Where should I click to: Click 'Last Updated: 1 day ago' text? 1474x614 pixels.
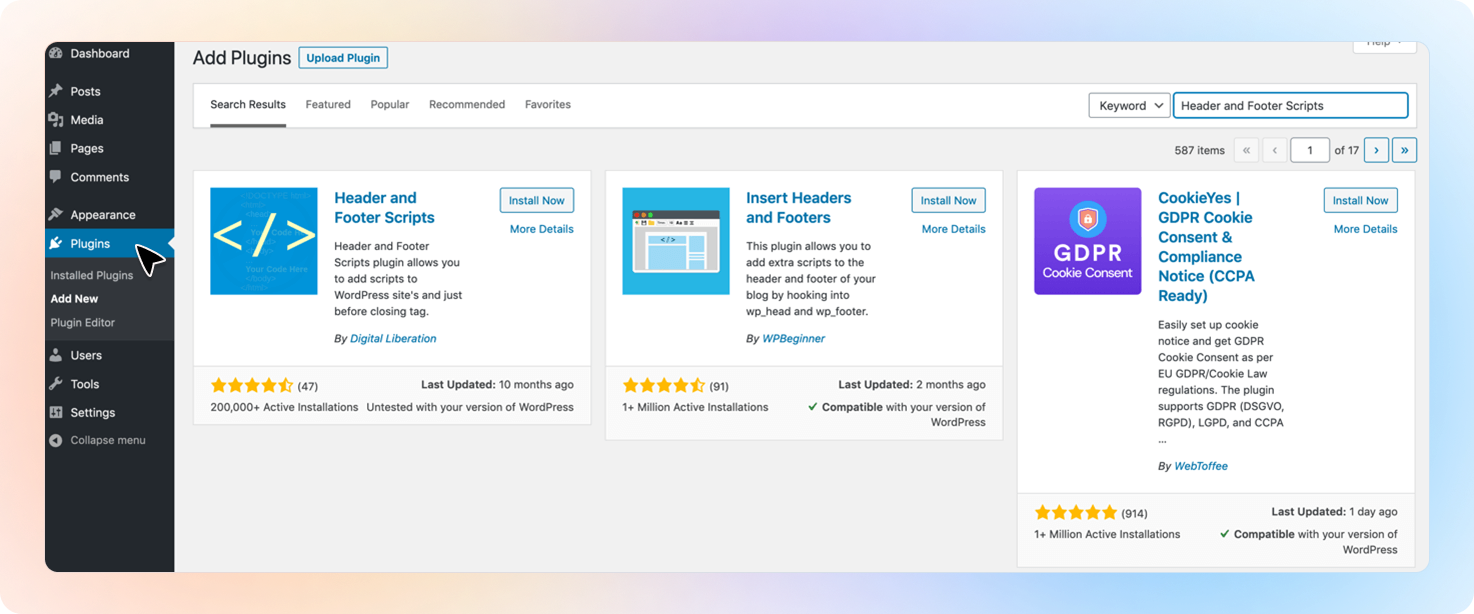1335,511
